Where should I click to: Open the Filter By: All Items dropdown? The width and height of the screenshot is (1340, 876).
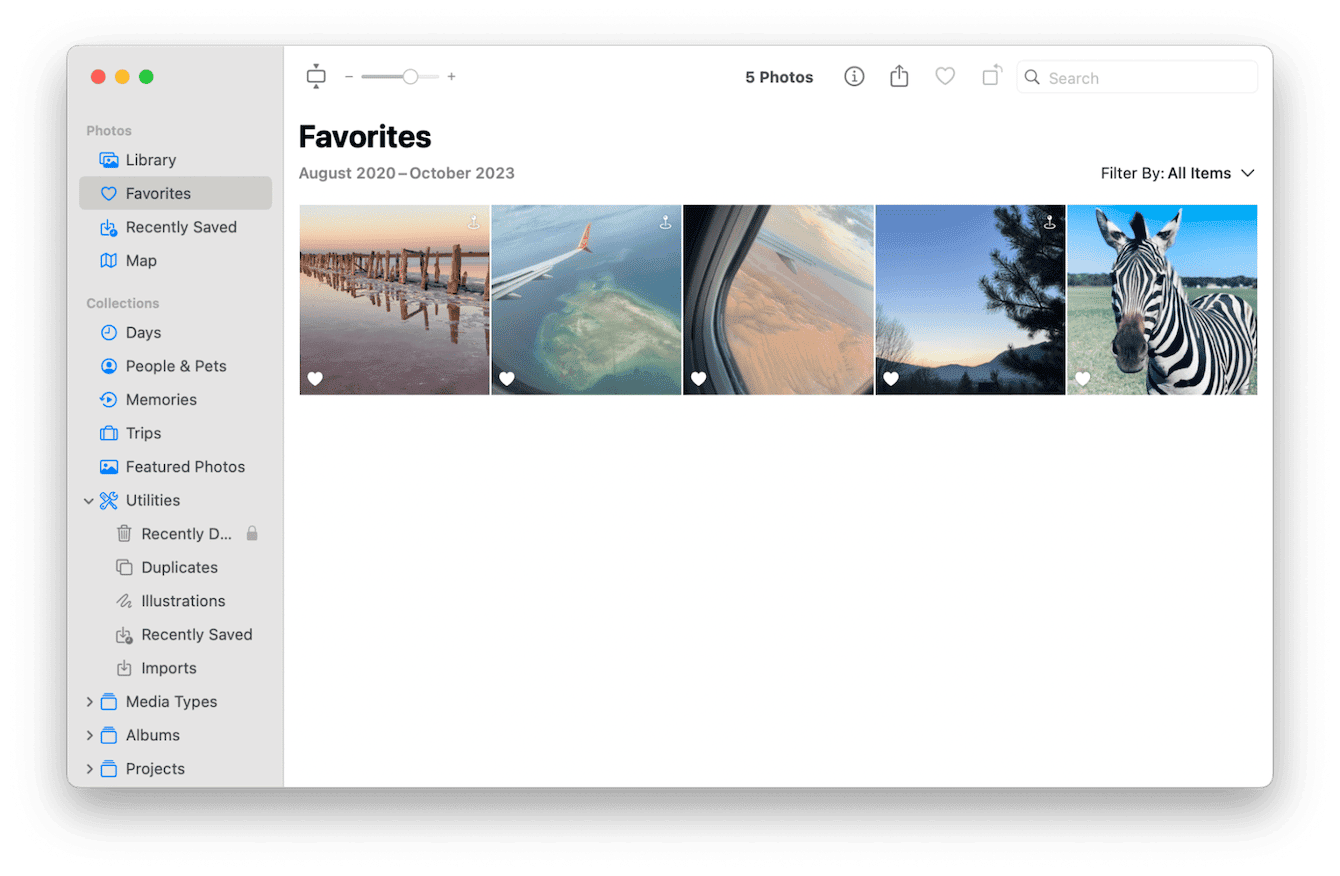point(1178,172)
